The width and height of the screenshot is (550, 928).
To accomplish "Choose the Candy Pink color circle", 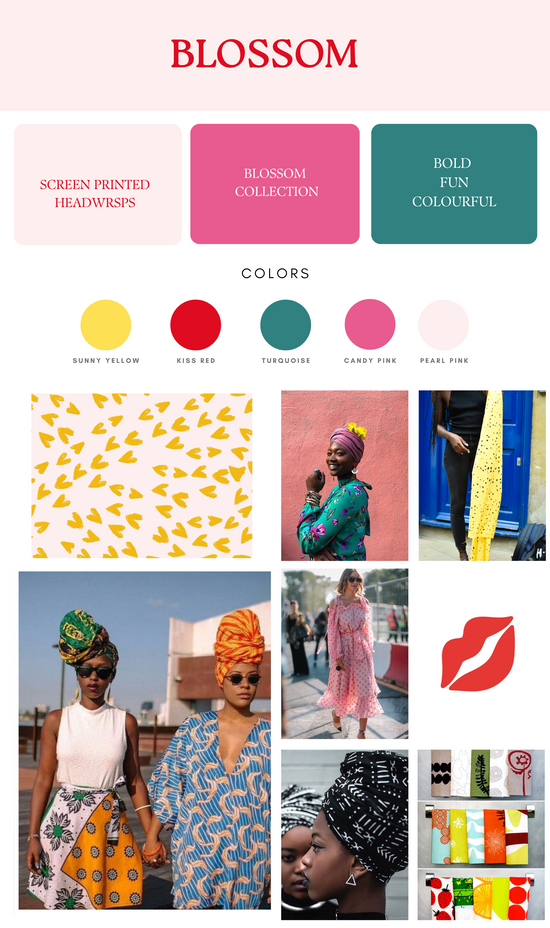I will click(370, 324).
